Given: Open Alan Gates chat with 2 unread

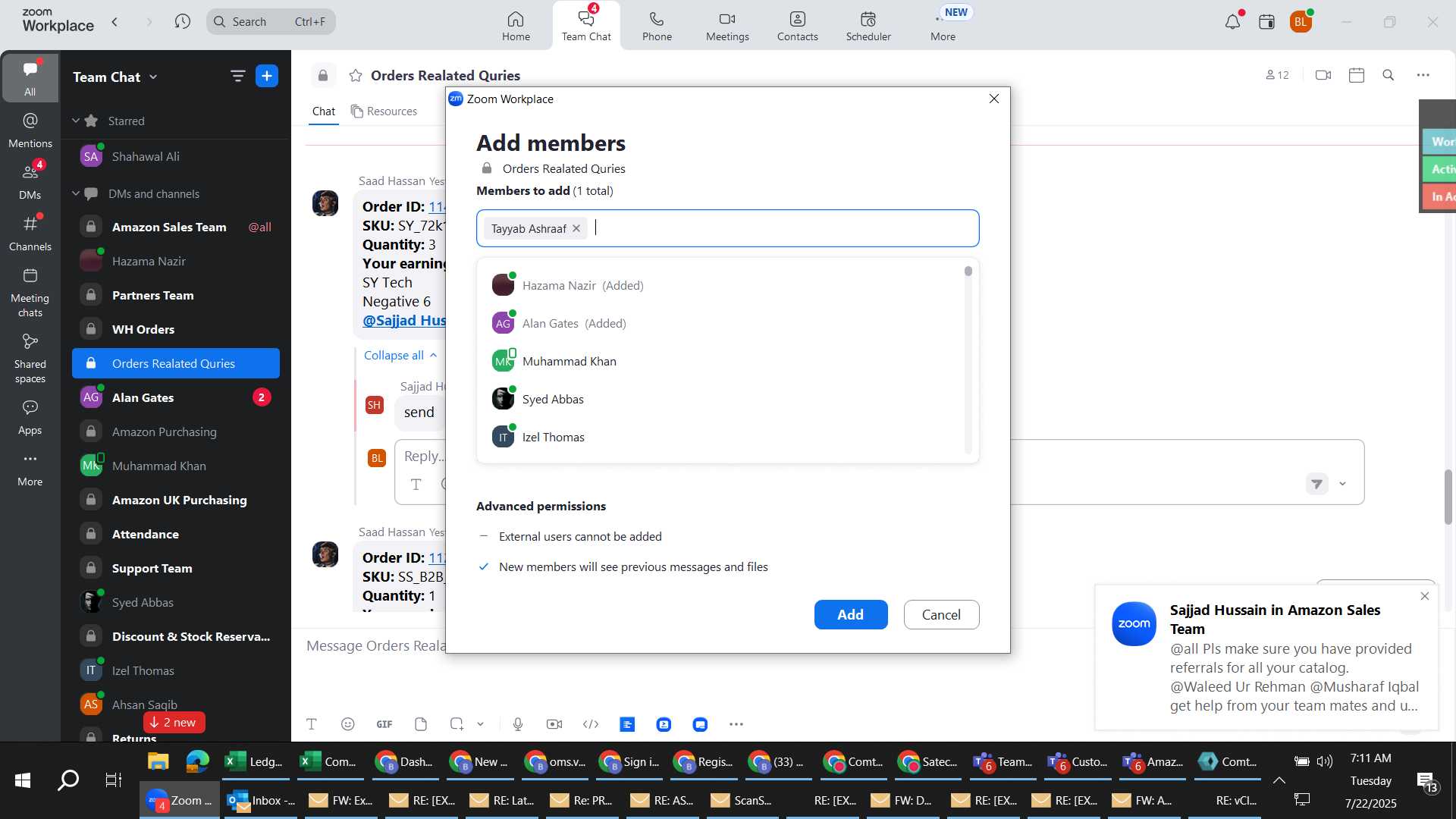Looking at the screenshot, I should [176, 397].
